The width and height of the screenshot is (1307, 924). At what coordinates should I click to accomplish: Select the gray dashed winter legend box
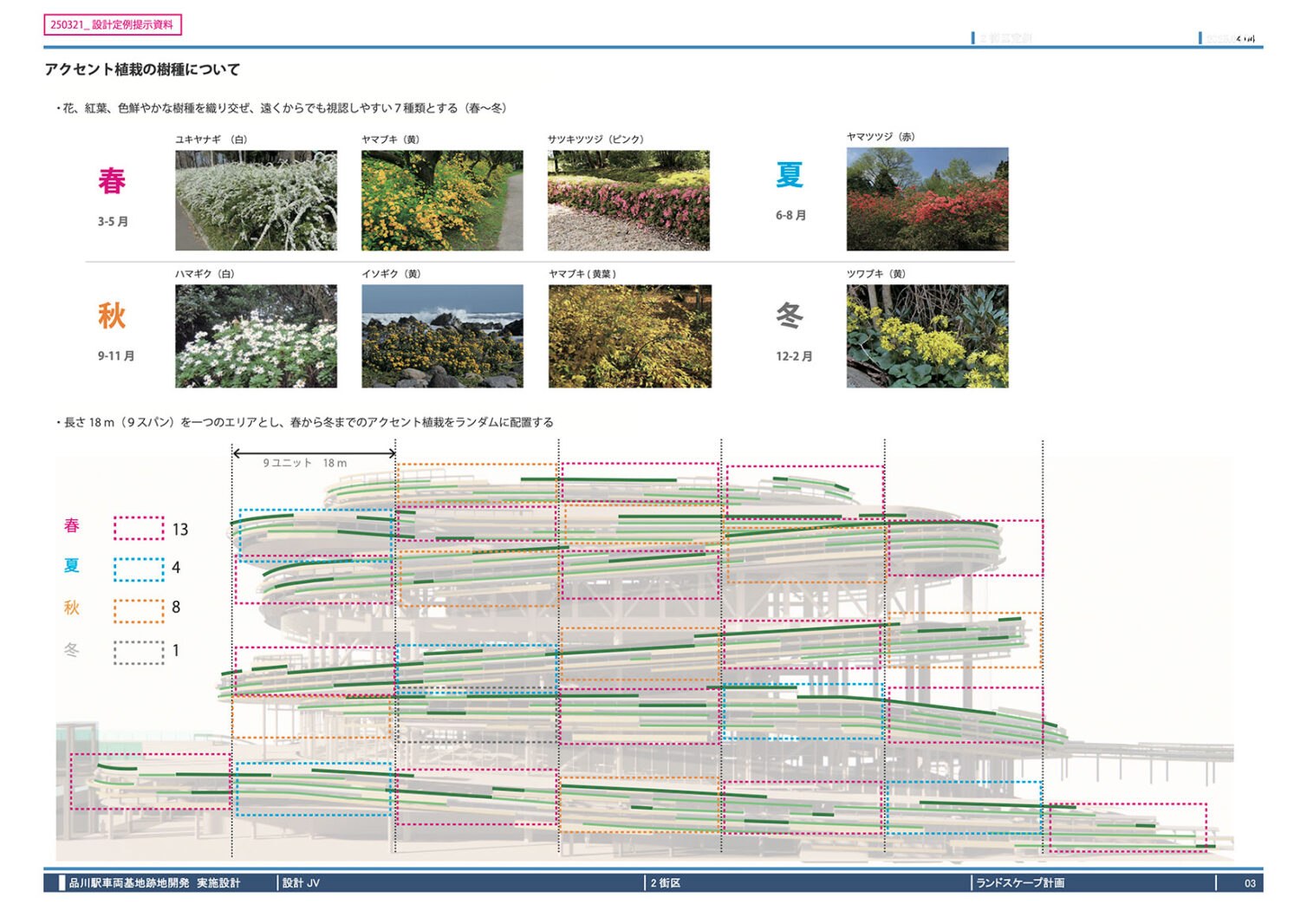[139, 652]
